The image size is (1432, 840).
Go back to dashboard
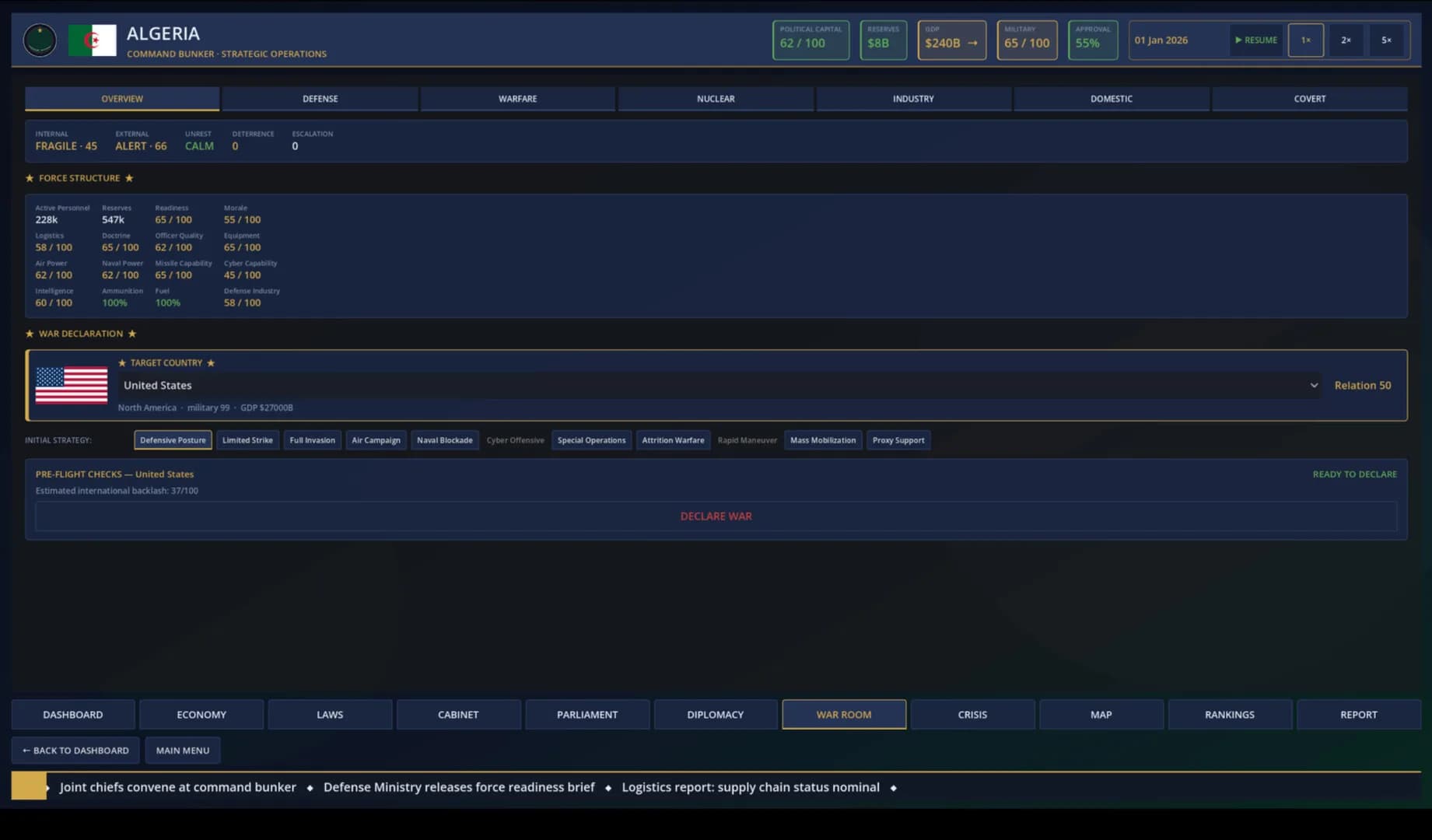coord(75,751)
